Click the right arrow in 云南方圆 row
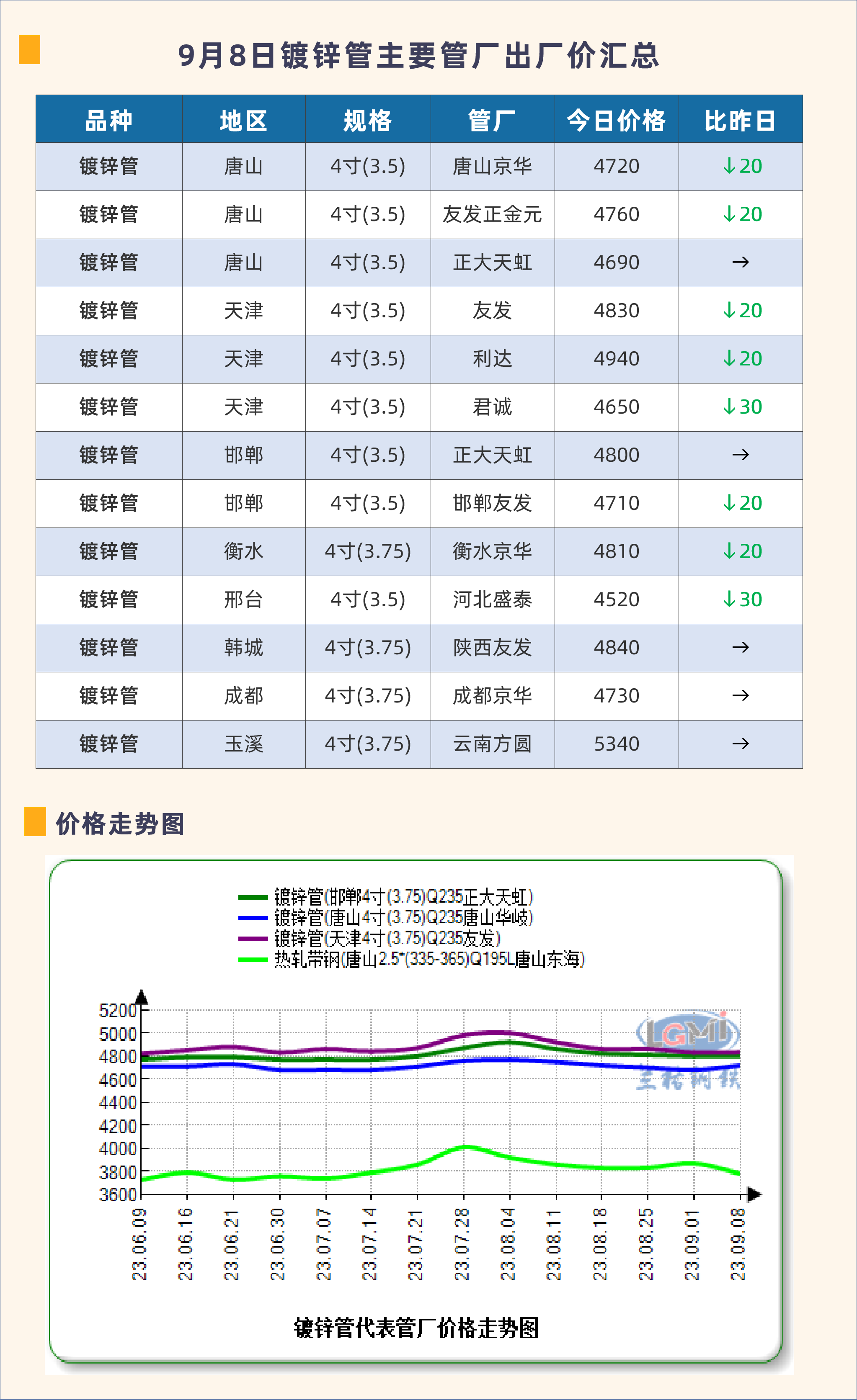 (x=740, y=744)
